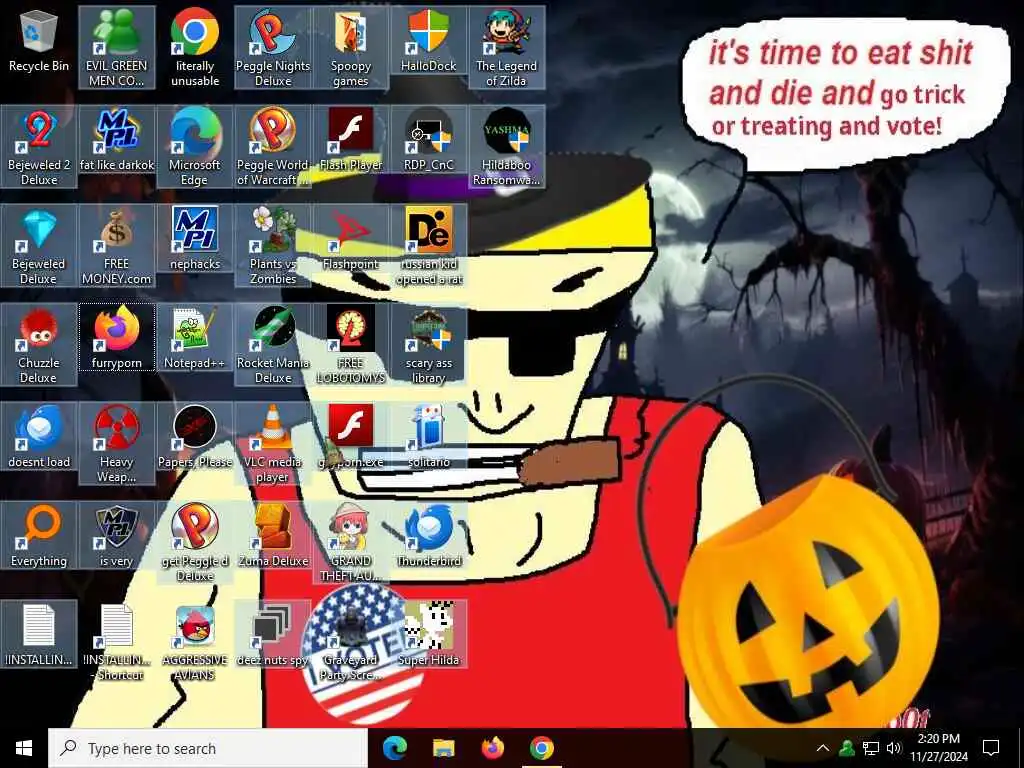Screen dimensions: 1024x768
Task: Select the EVIL GREEN MEN desktop shortcut
Action: (x=117, y=47)
